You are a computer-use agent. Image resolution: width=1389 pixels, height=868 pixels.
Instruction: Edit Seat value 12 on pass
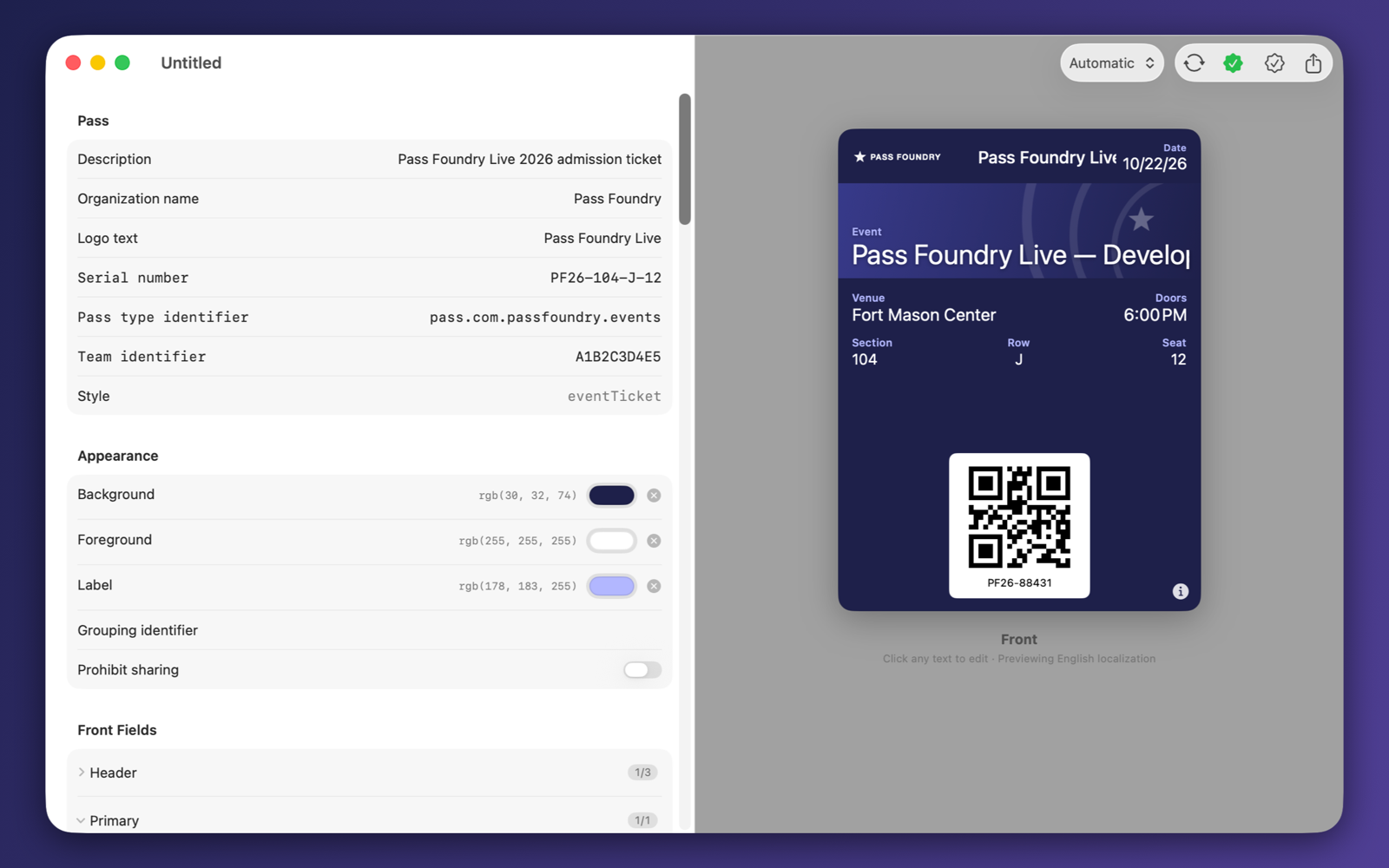point(1178,359)
